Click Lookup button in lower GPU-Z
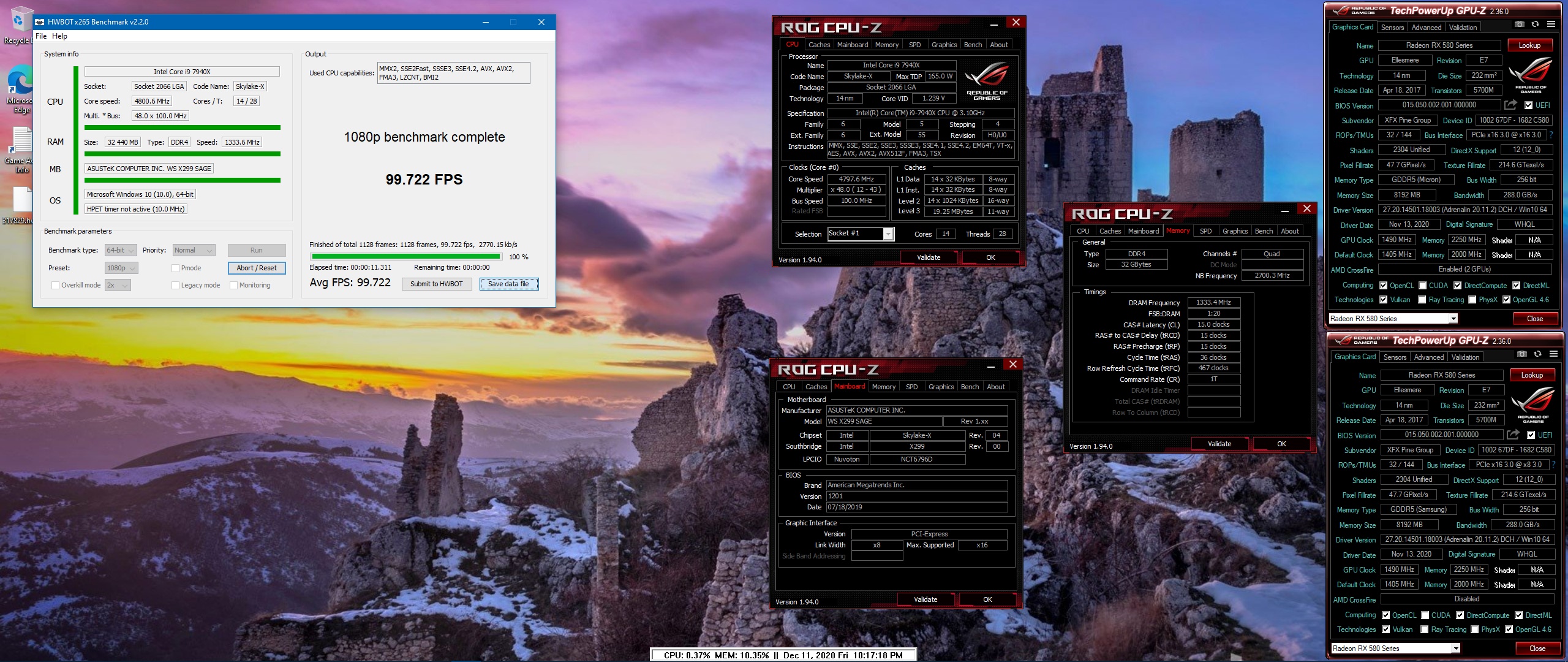Screen dimensions: 1568x662 click(x=1532, y=375)
